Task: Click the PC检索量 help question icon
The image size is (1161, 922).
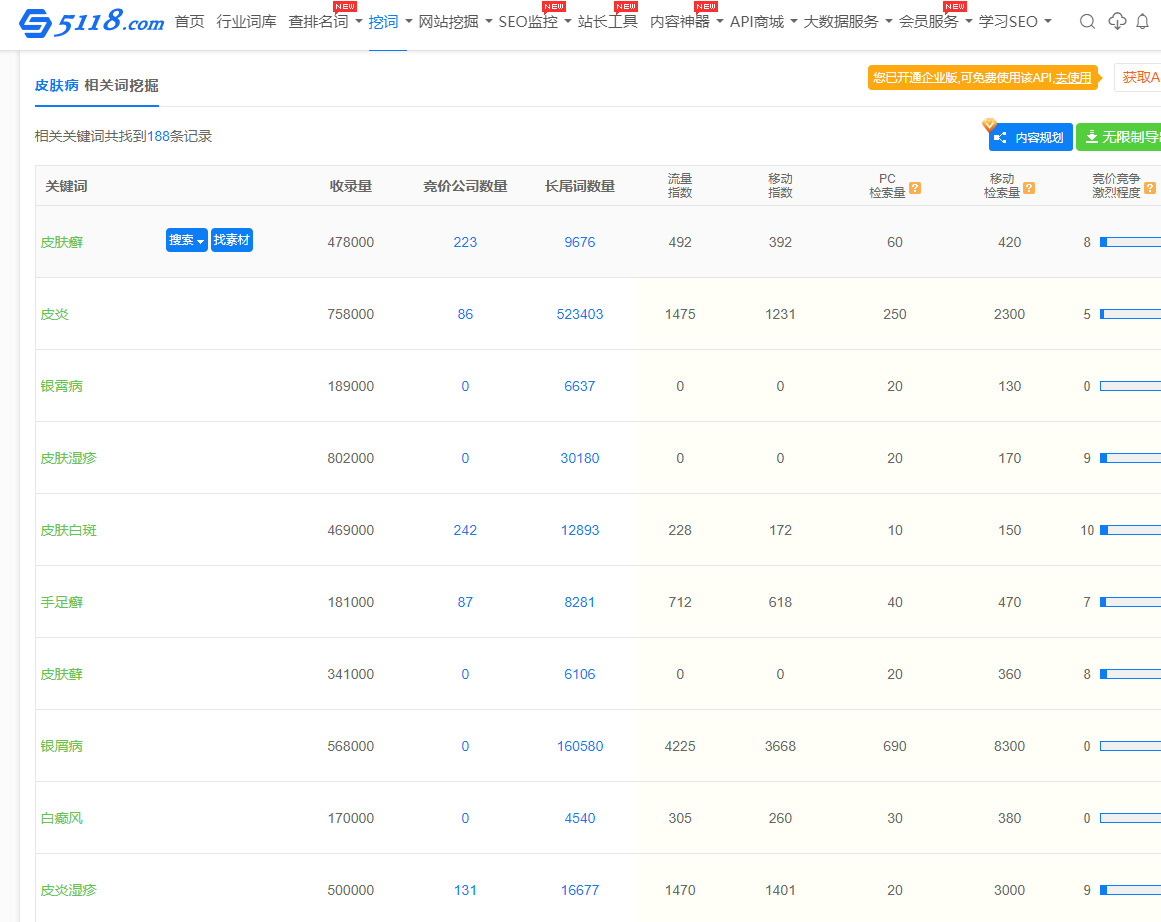Action: (x=915, y=188)
